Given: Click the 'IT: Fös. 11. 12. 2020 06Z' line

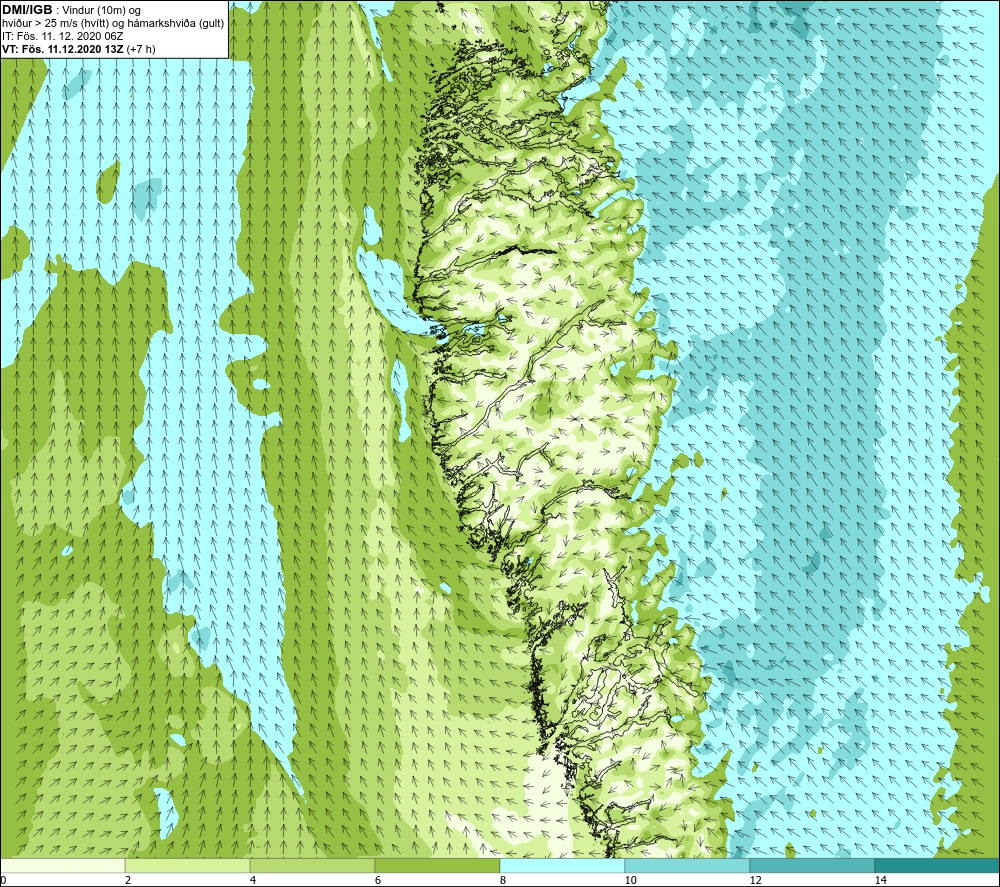Looking at the screenshot, I should pos(62,36).
